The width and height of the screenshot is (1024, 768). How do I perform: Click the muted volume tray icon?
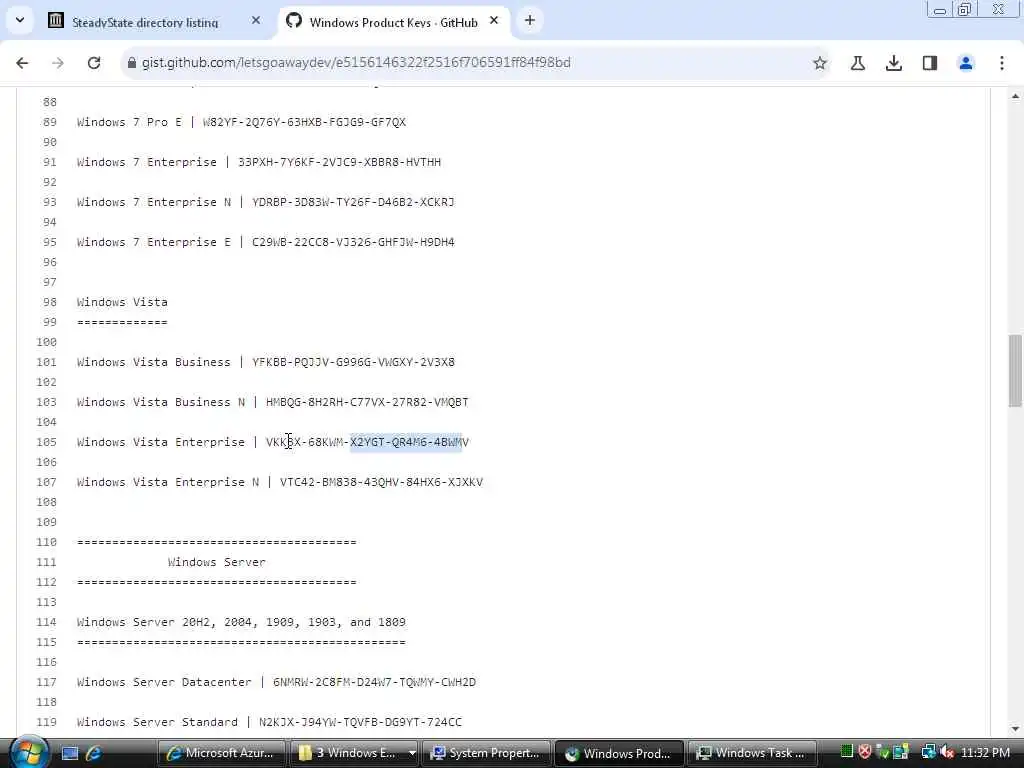(946, 752)
